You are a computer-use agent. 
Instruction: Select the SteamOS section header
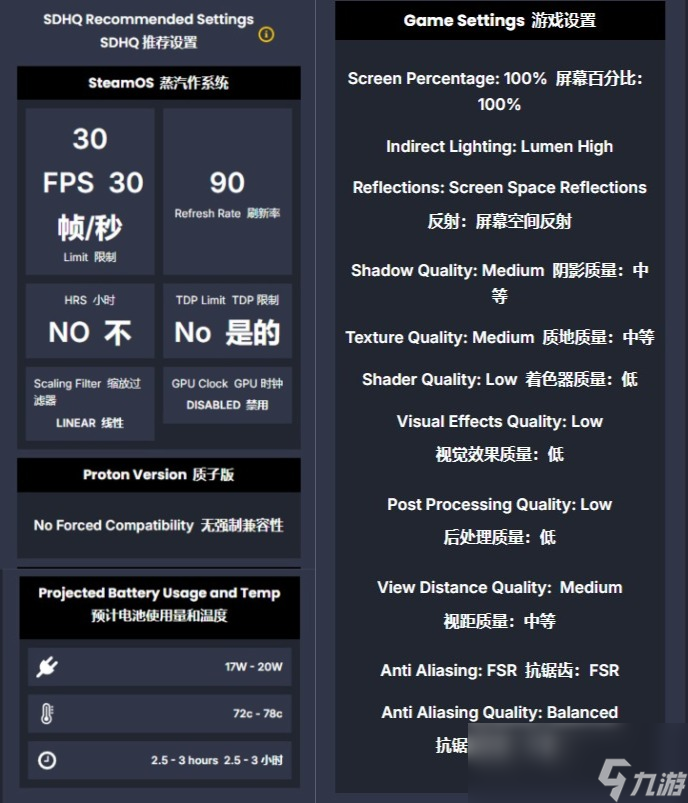point(158,83)
